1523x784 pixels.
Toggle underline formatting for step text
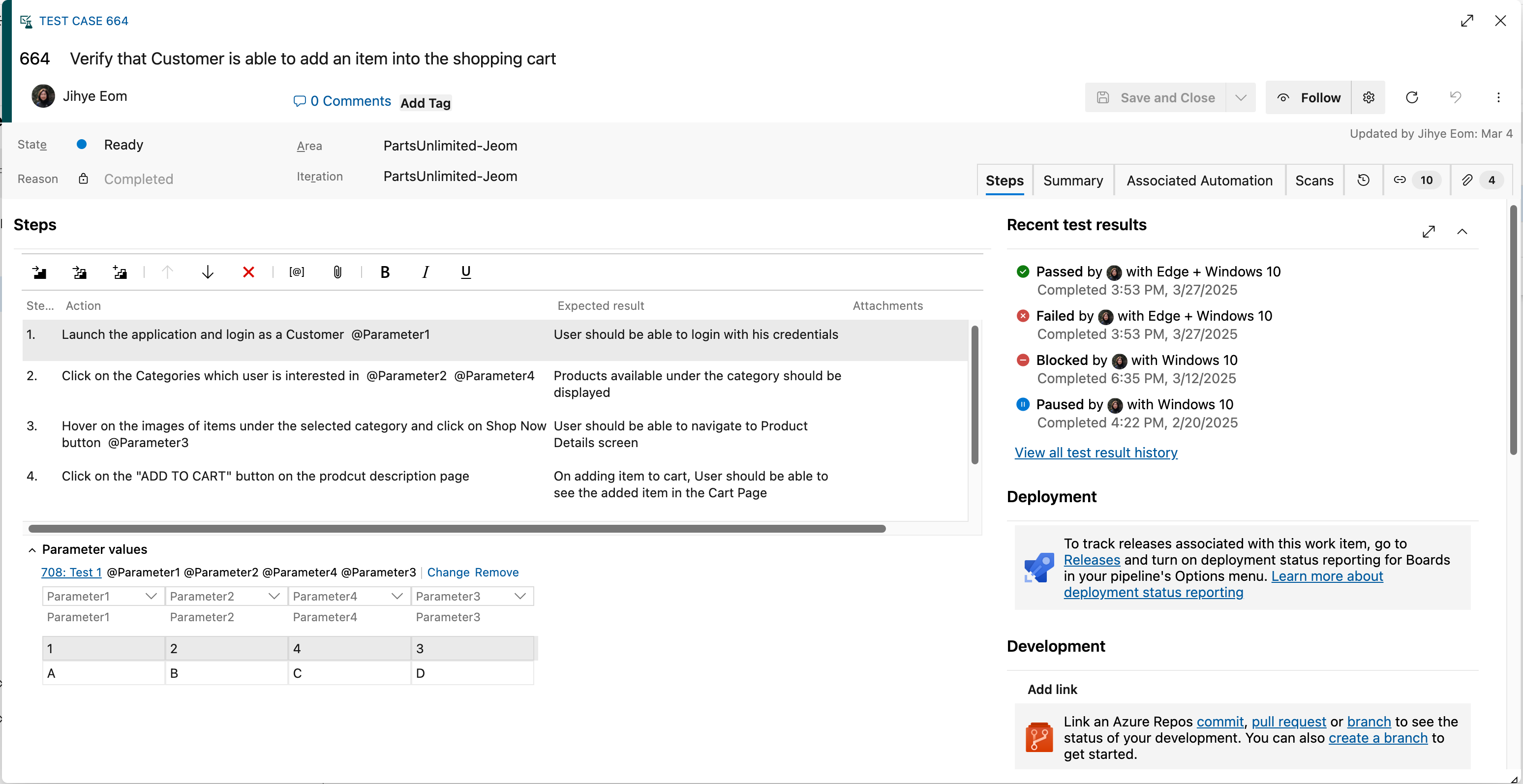[465, 272]
